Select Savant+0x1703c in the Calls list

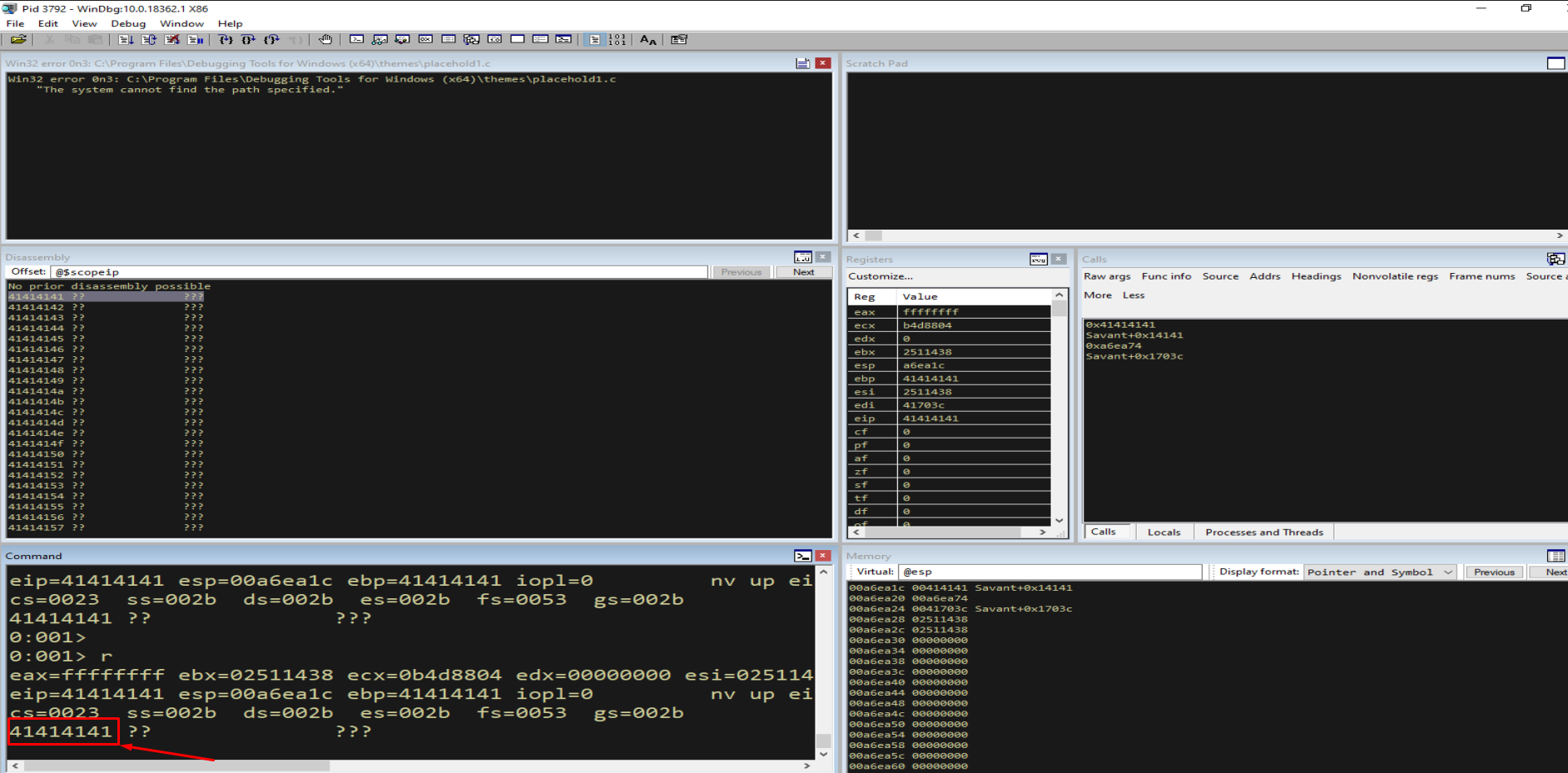click(1134, 356)
